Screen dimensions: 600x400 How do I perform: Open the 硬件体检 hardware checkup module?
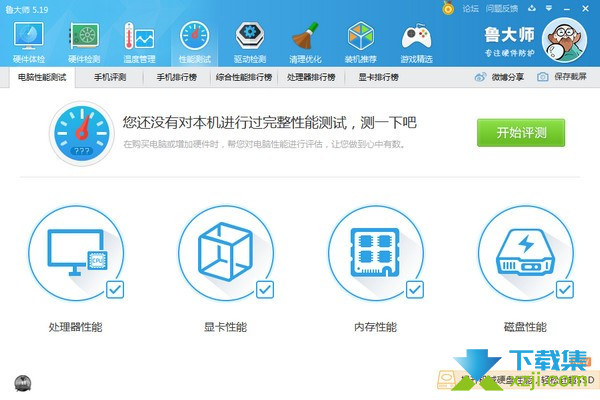(29, 42)
